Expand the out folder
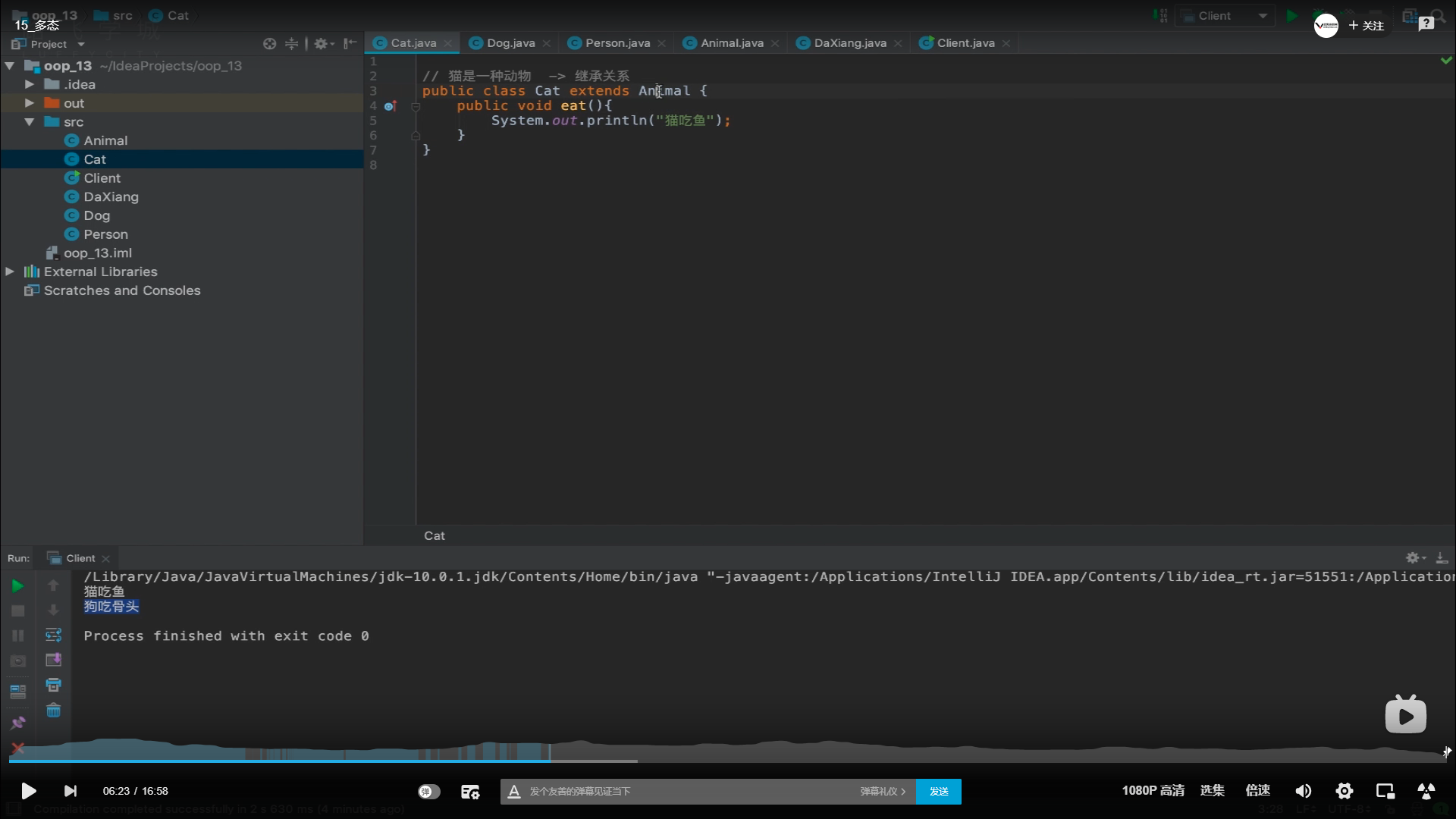Screen dimensions: 1456x819 tap(29, 103)
